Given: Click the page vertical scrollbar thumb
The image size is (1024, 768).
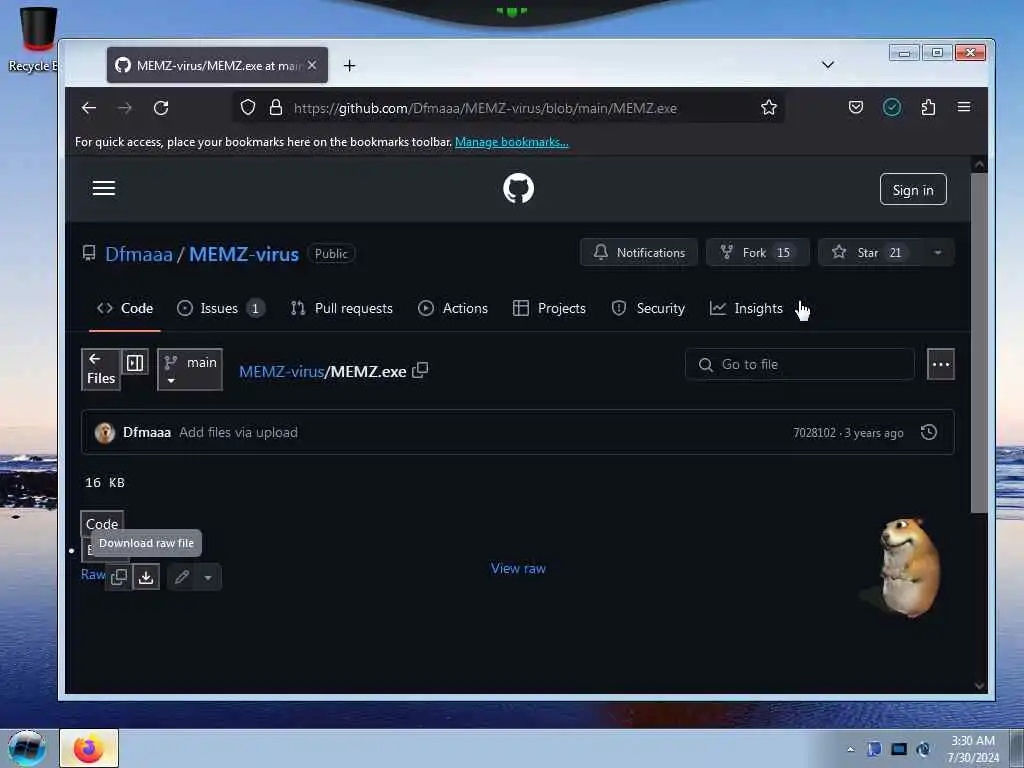Looking at the screenshot, I should coord(978,343).
